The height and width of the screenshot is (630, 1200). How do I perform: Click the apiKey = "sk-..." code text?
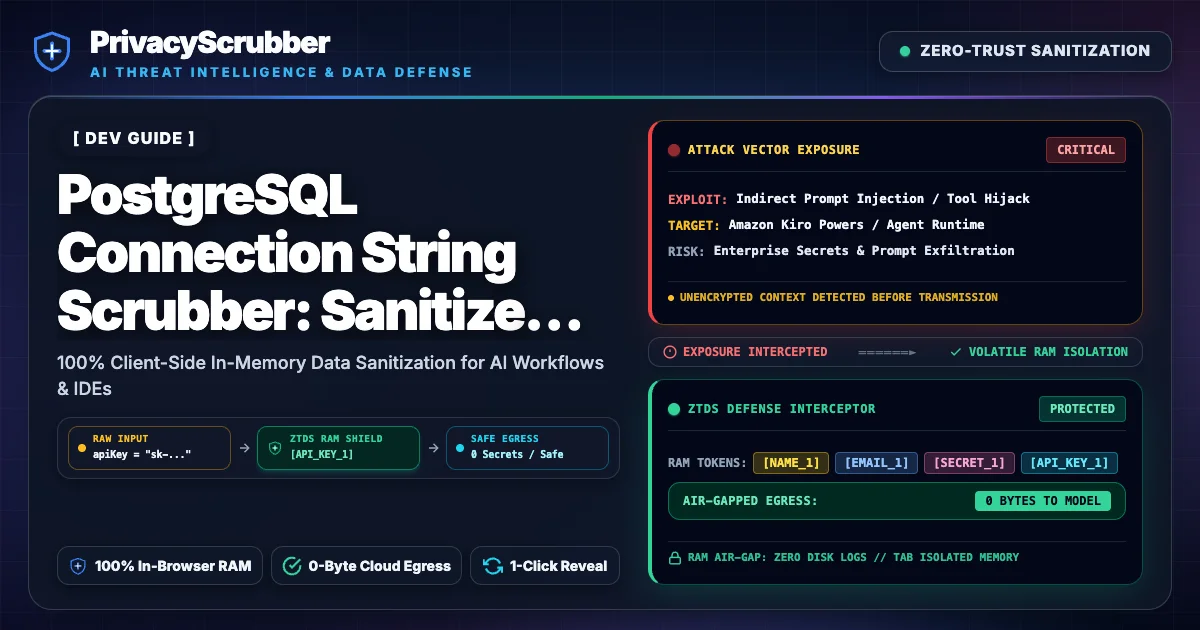(x=141, y=455)
